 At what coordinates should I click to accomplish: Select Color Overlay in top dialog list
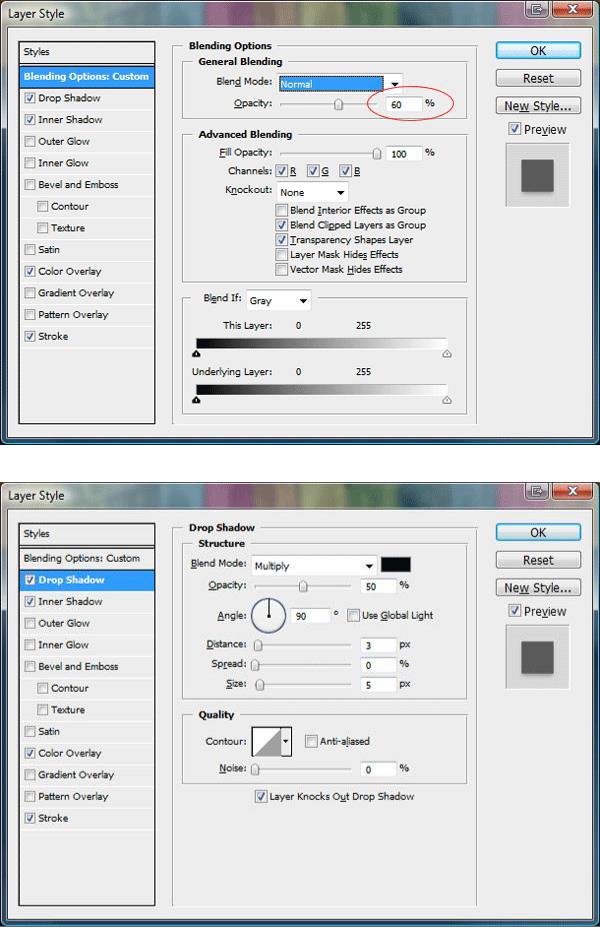(x=87, y=271)
